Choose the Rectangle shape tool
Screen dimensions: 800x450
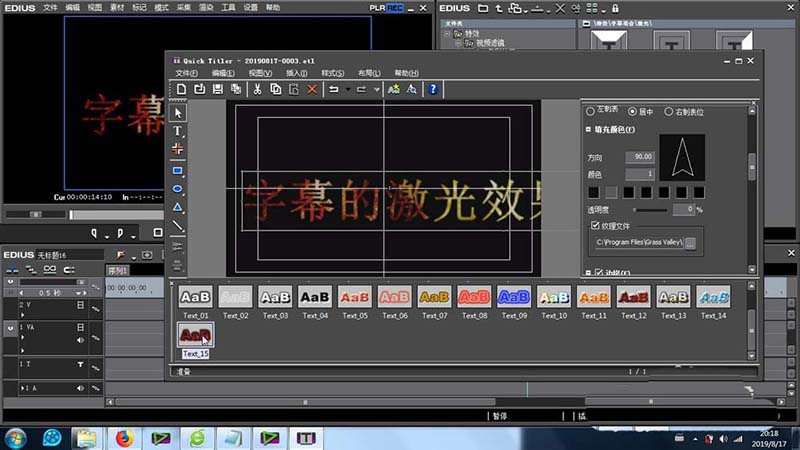click(178, 171)
